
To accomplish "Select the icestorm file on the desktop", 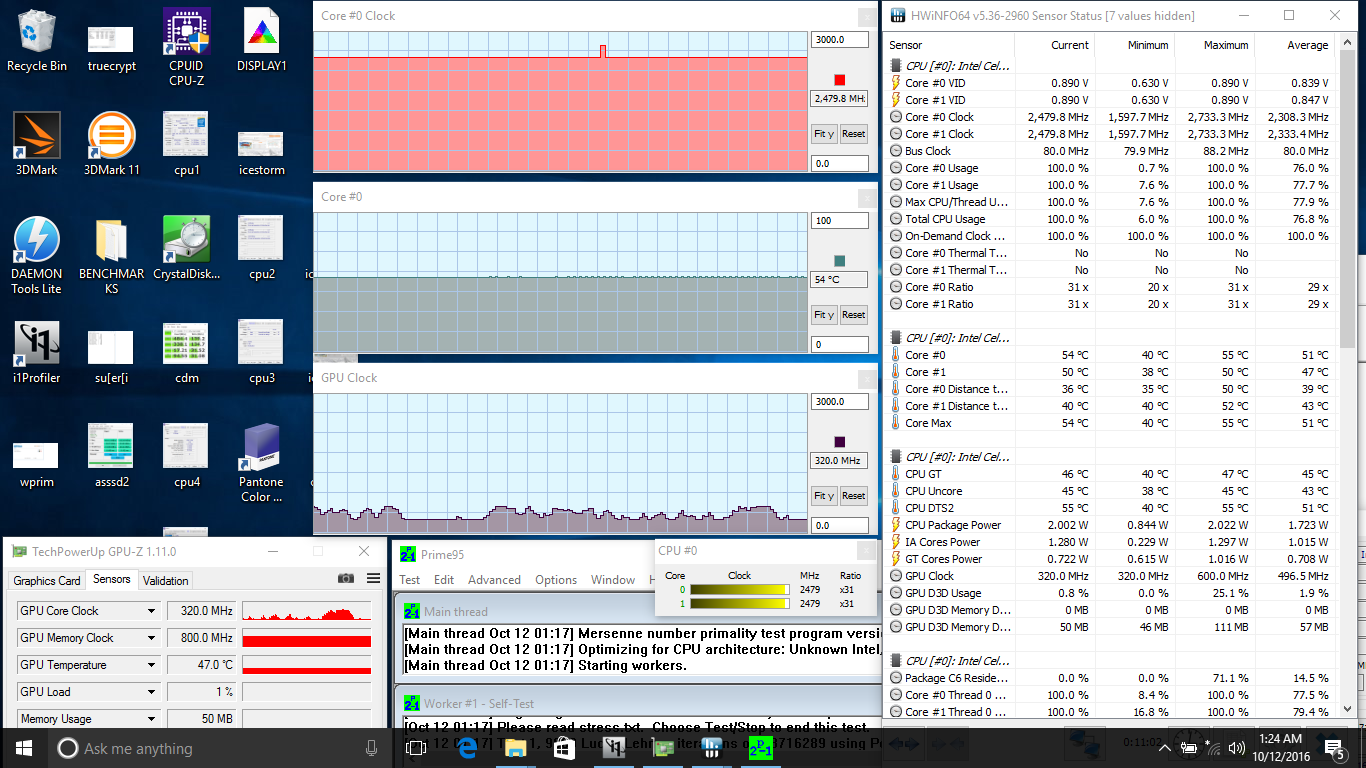I will (x=261, y=153).
